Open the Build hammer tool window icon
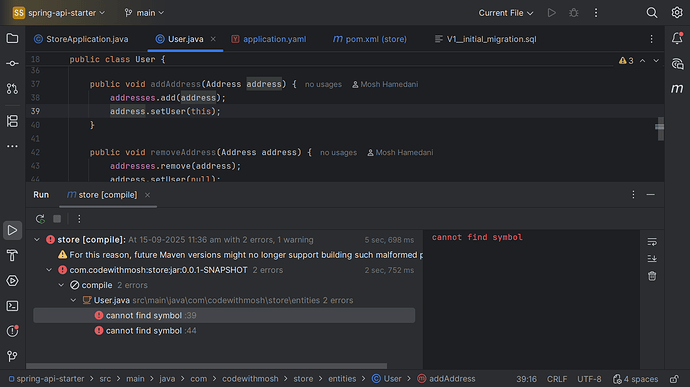This screenshot has height=387, width=690. (x=12, y=255)
